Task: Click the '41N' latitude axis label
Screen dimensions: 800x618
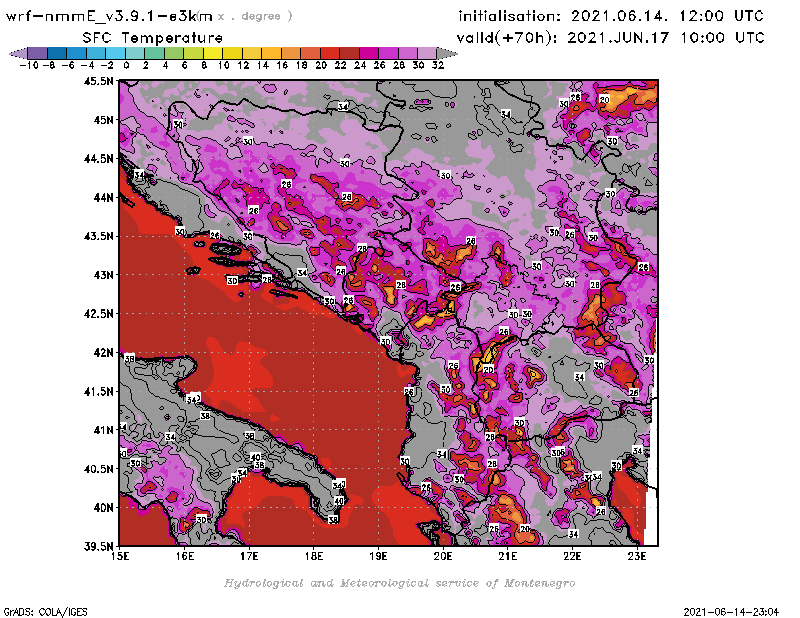Action: [x=103, y=430]
